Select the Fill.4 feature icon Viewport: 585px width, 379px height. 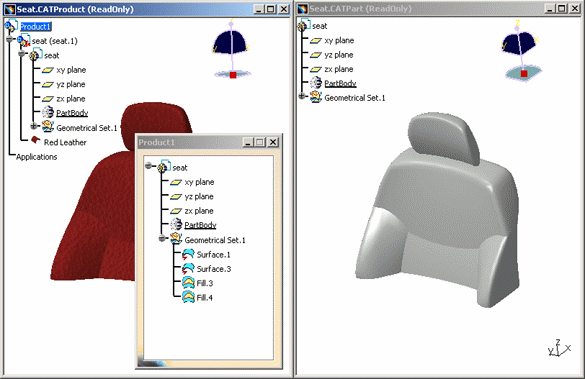click(188, 297)
